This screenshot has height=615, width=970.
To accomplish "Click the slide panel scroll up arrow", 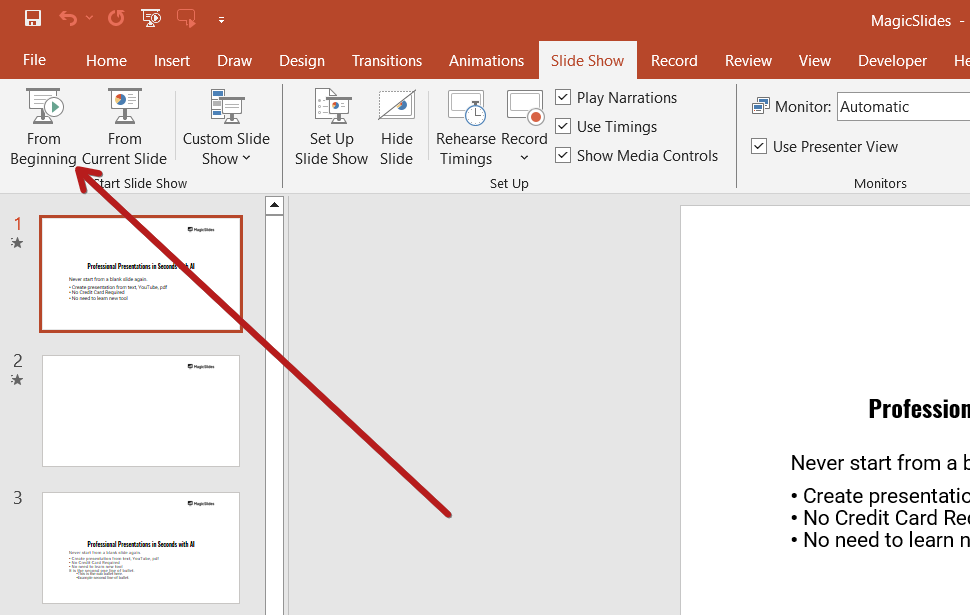I will [274, 205].
